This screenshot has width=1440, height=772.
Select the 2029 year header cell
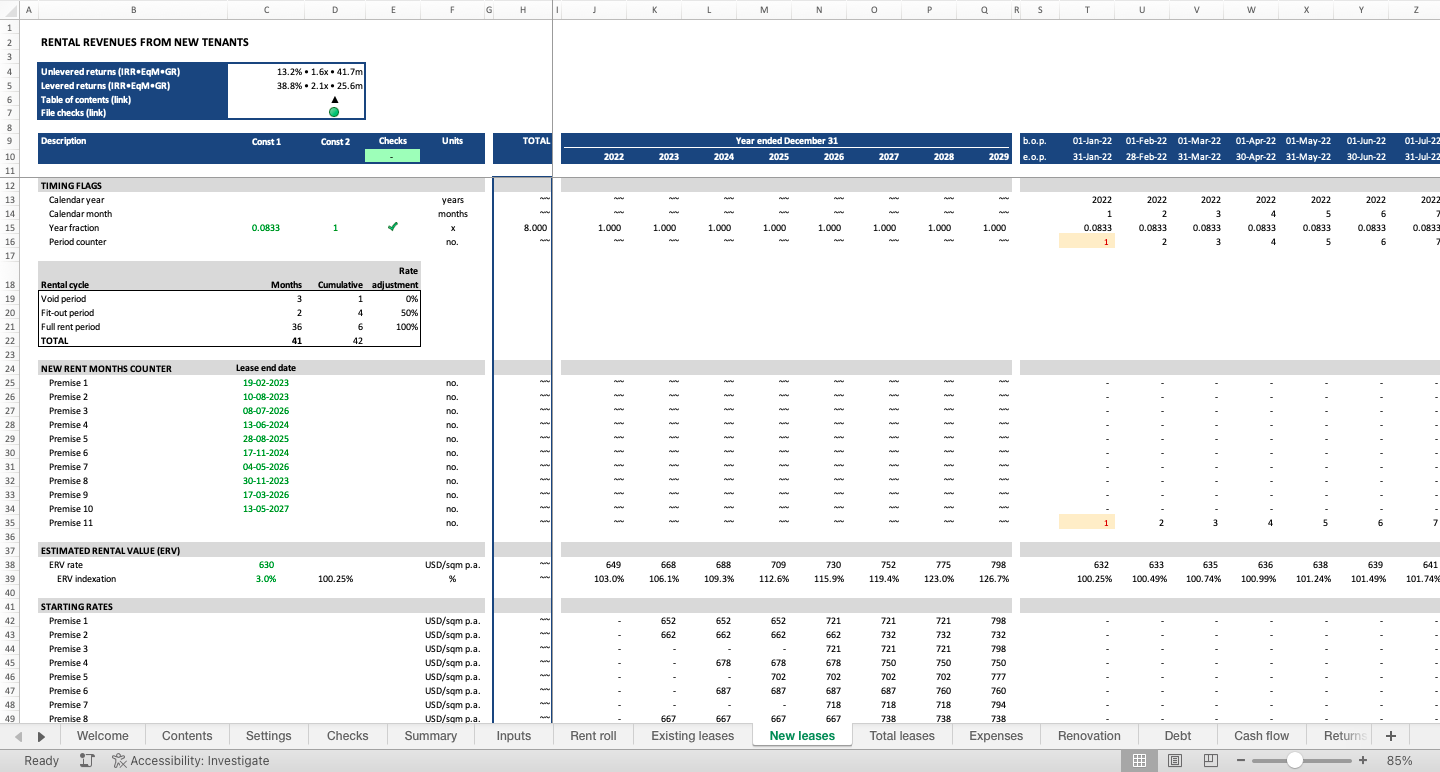(985, 157)
